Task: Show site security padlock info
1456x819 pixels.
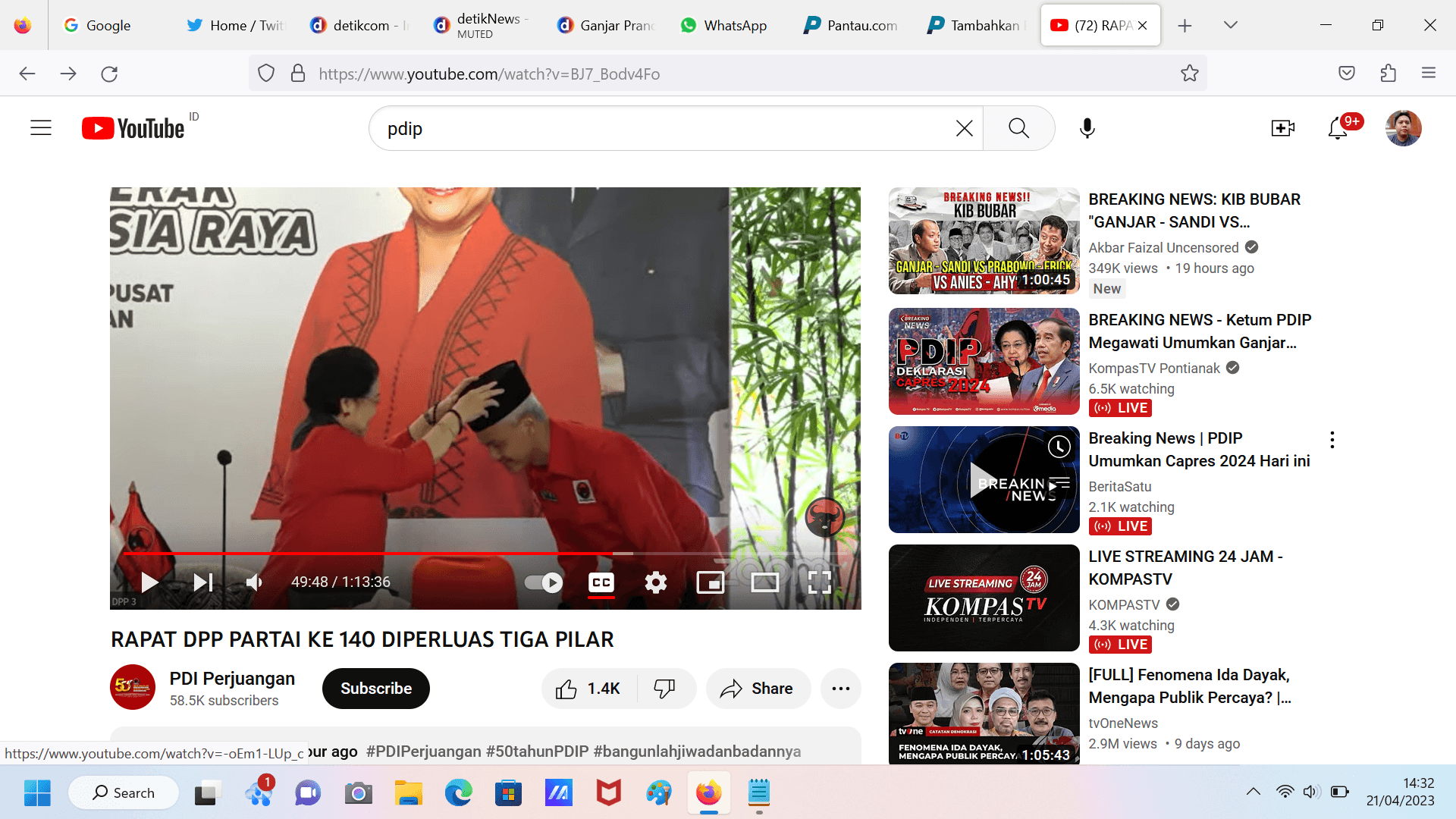Action: tap(298, 74)
